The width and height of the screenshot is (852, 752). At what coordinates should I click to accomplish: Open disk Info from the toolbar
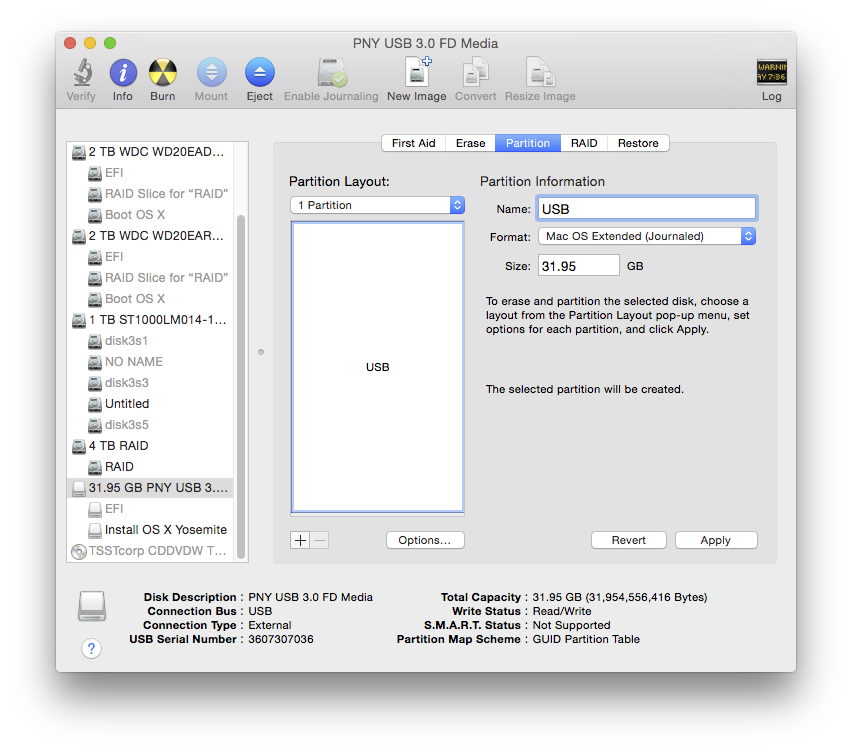click(x=123, y=73)
